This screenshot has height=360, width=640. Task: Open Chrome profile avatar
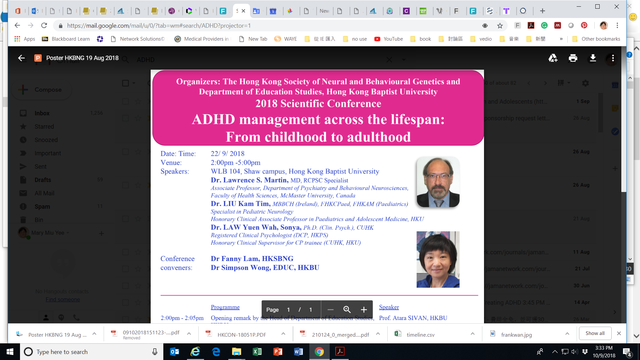pos(603,25)
